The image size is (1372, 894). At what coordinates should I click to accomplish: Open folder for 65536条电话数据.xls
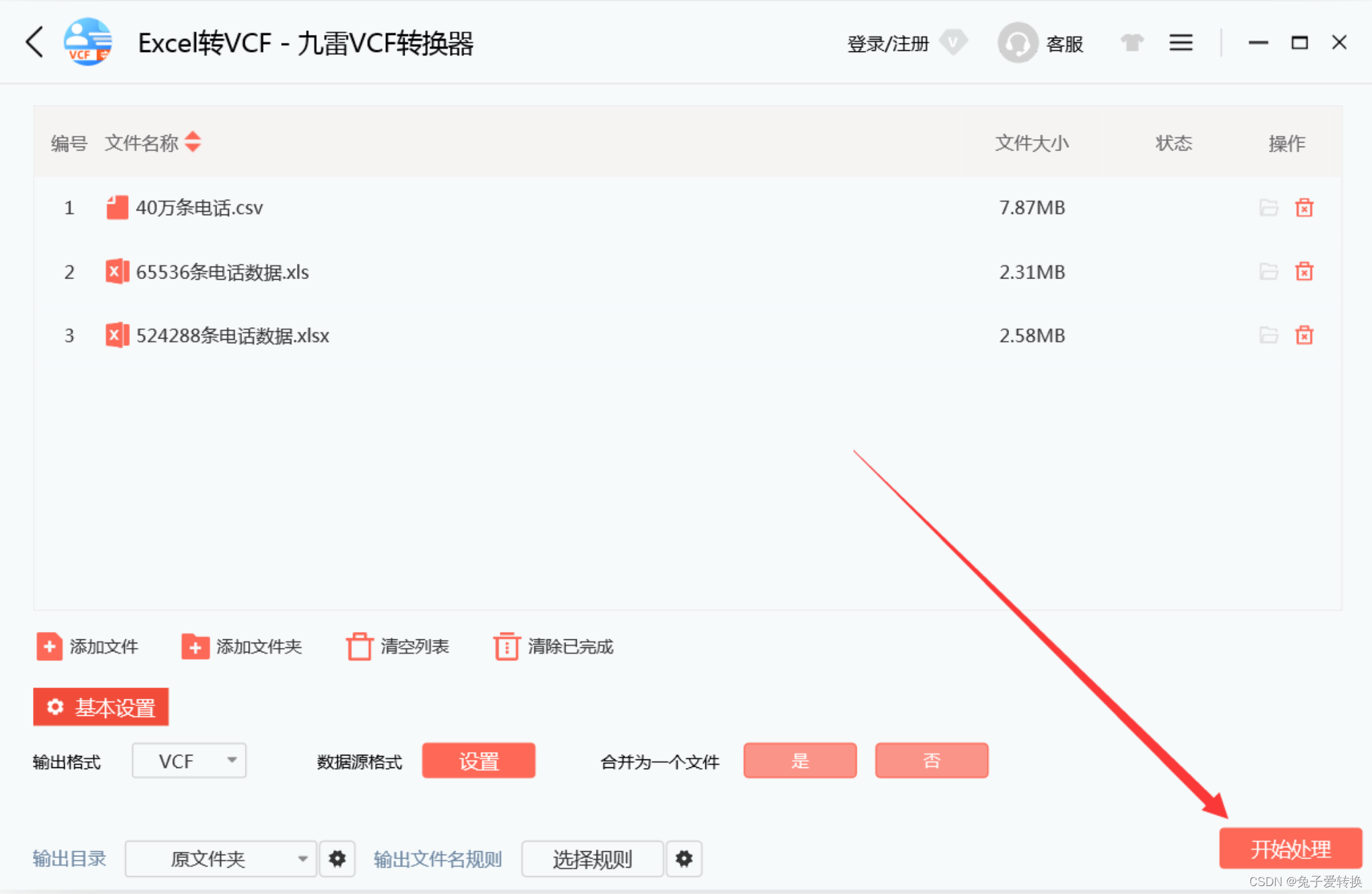(1268, 272)
